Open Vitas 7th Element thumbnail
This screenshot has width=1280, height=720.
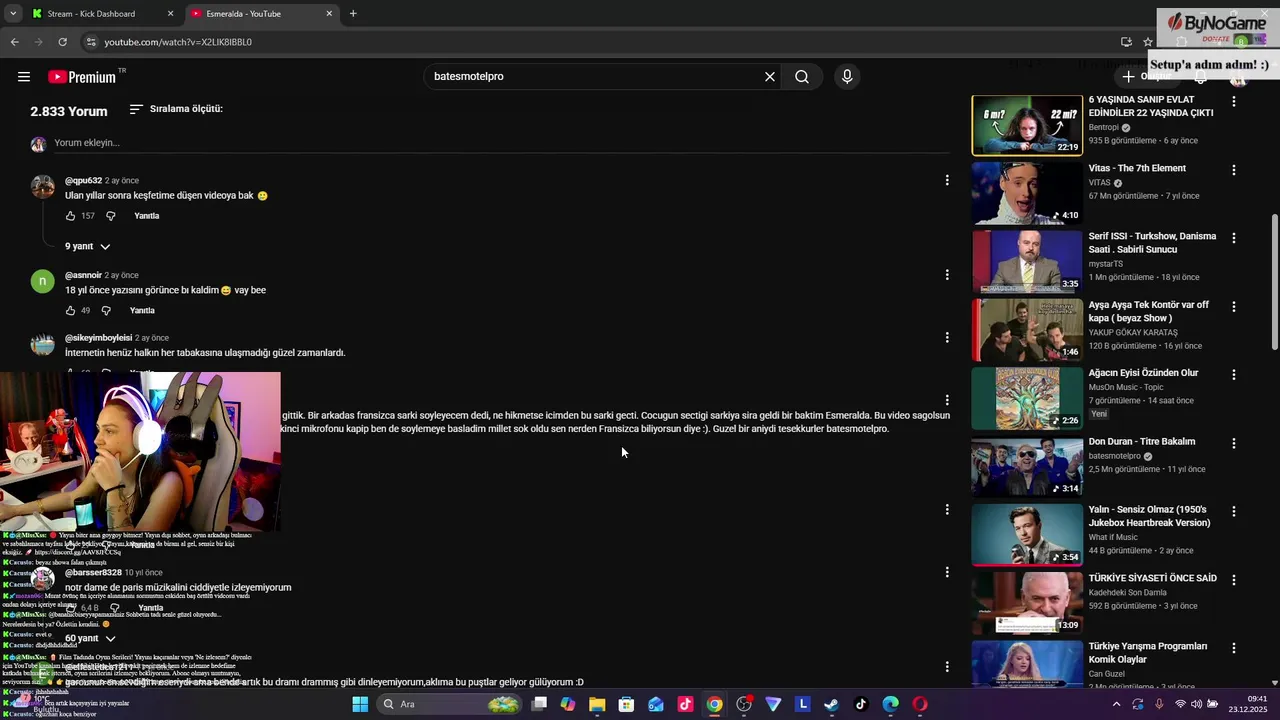[x=1027, y=193]
